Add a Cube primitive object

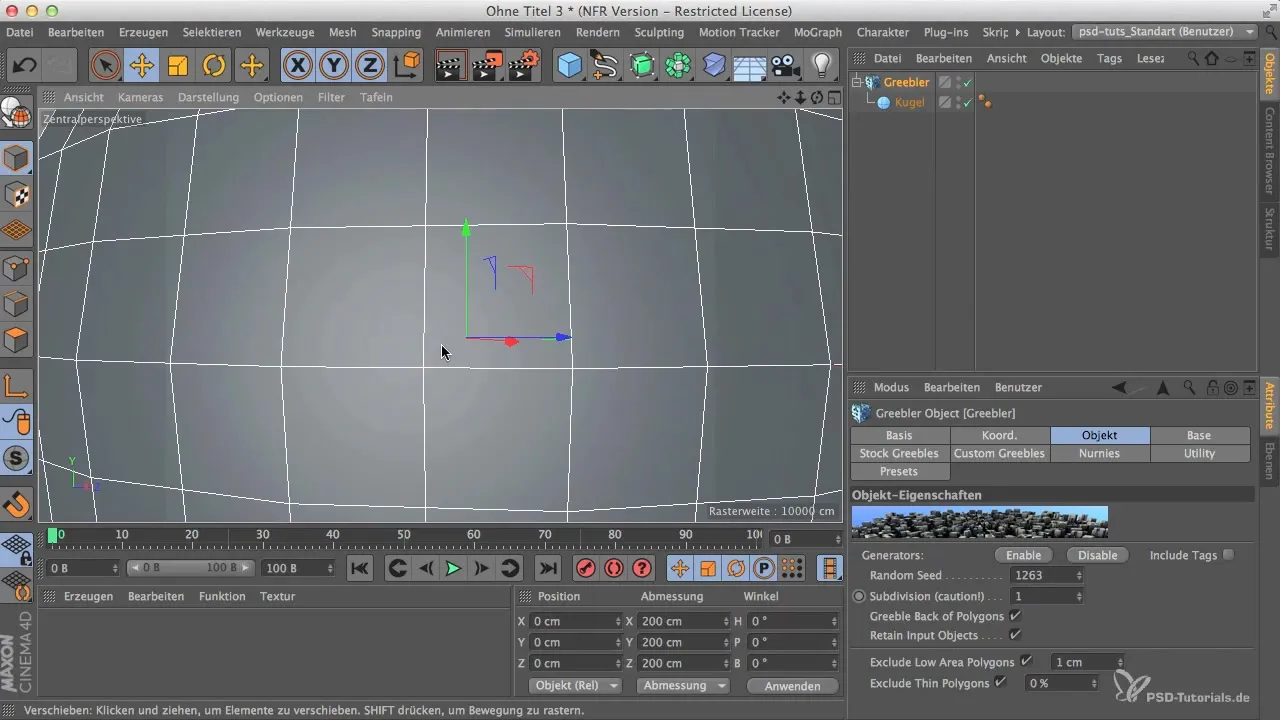569,66
